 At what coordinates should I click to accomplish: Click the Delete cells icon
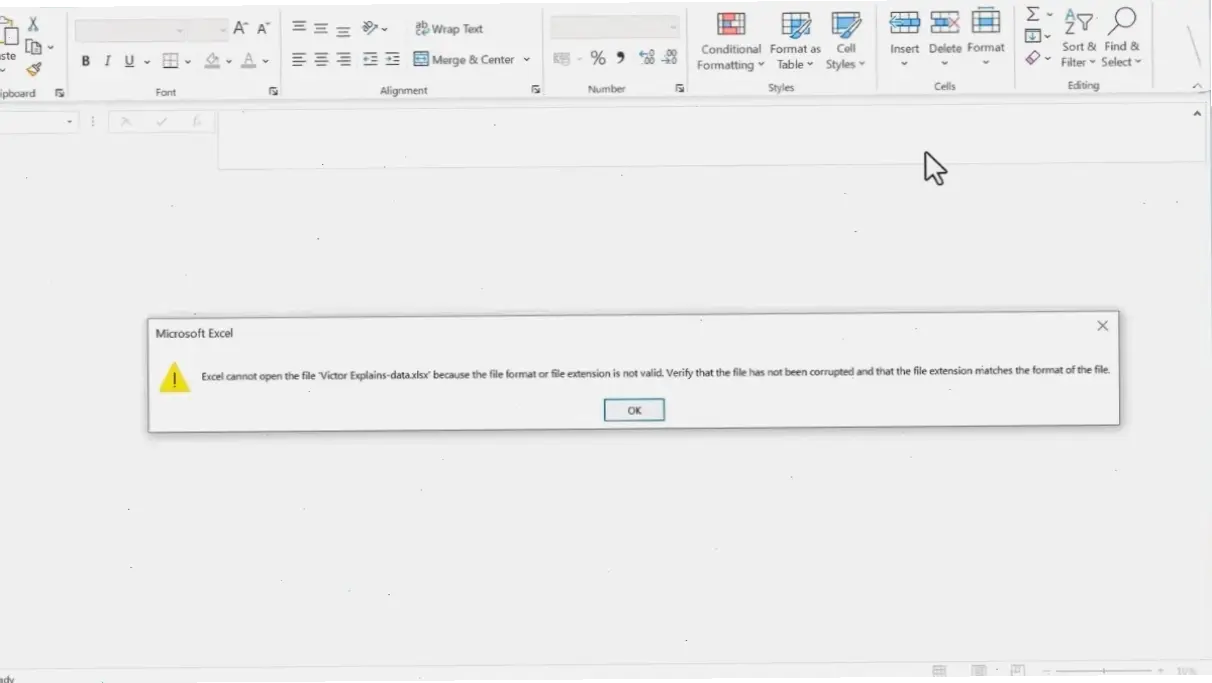point(944,23)
